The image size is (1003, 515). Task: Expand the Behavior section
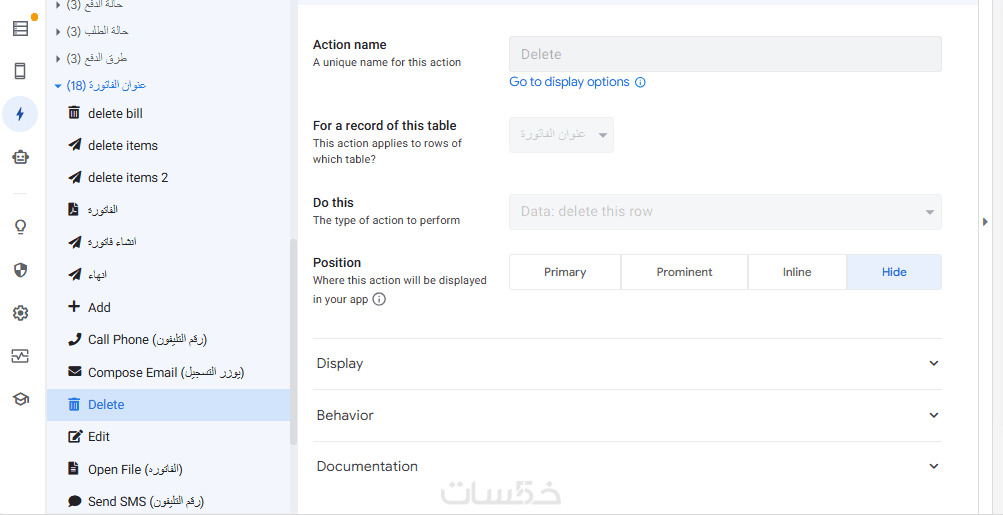point(627,415)
